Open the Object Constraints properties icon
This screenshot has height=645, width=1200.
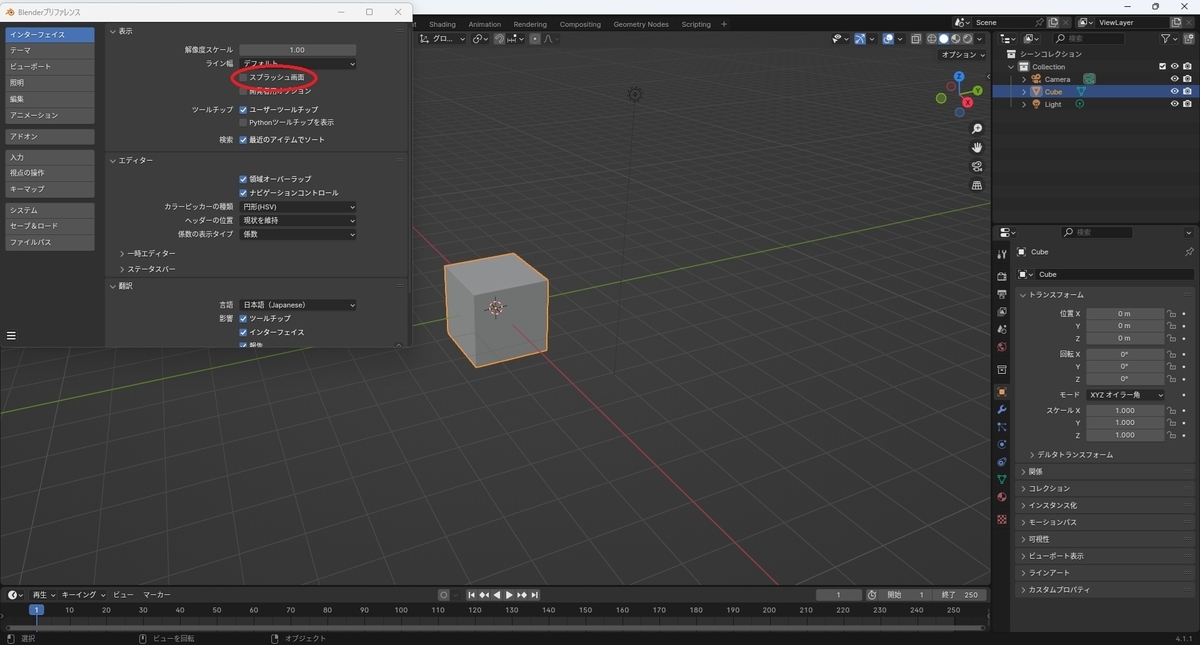(x=1002, y=462)
